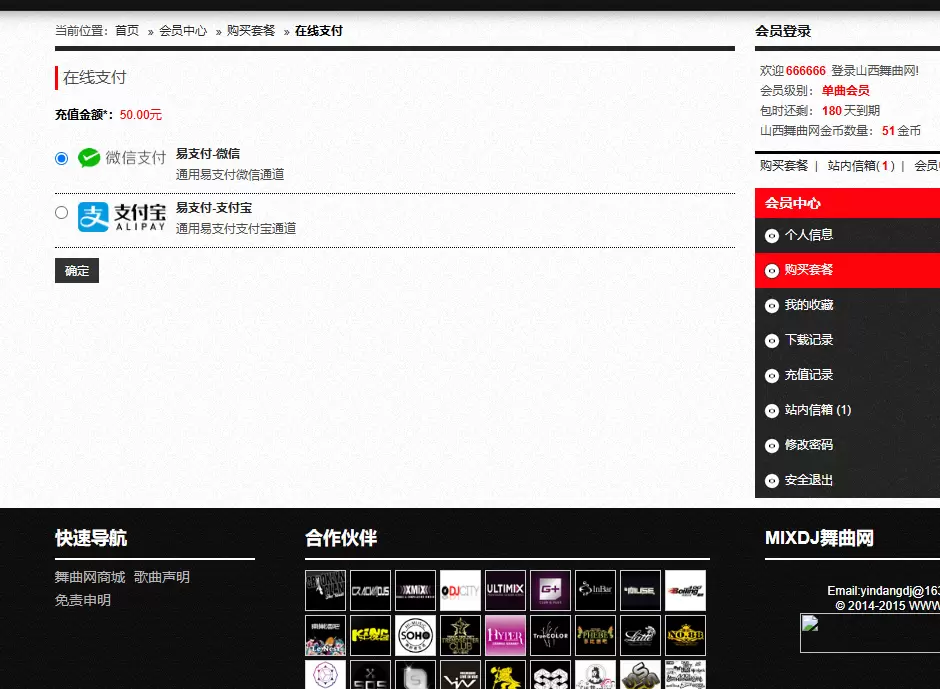Click bullet icon beside 安全退出
Screen dimensions: 940x689
pyautogui.click(x=772, y=481)
